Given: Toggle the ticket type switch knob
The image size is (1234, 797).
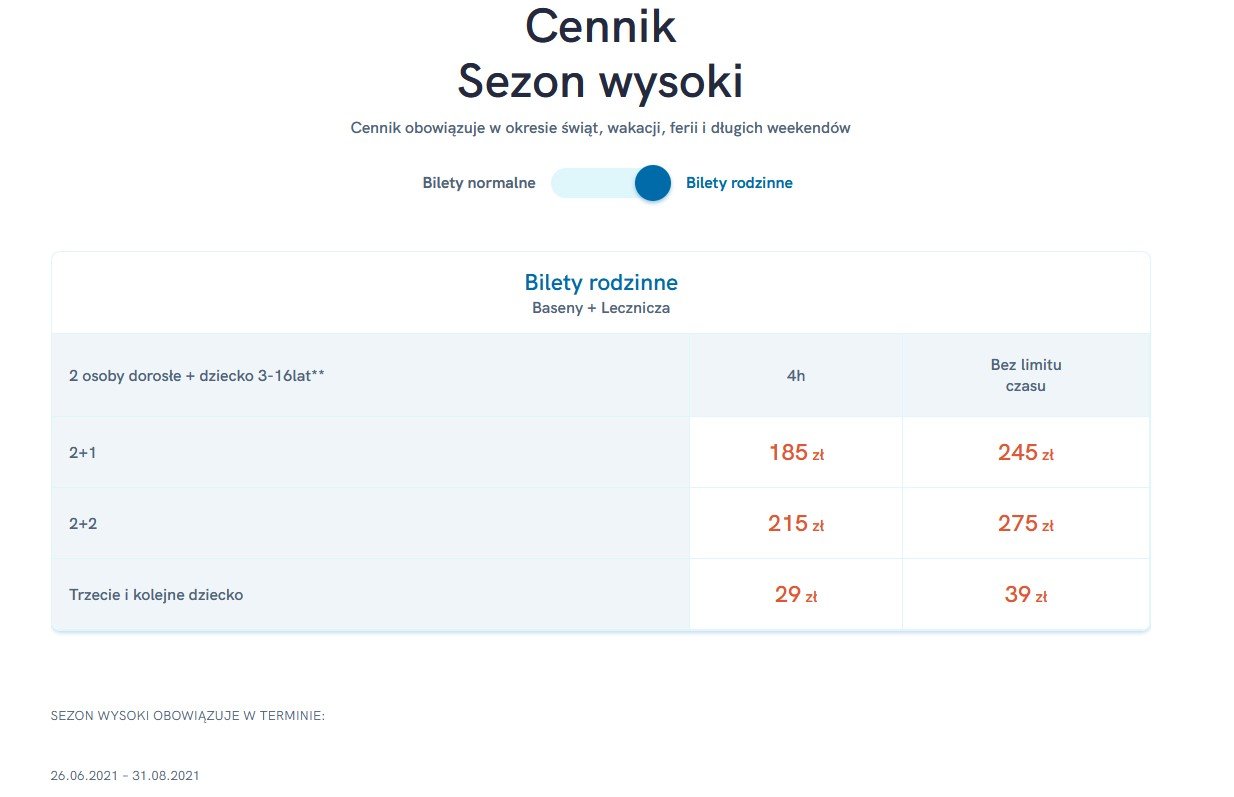Looking at the screenshot, I should point(653,183).
